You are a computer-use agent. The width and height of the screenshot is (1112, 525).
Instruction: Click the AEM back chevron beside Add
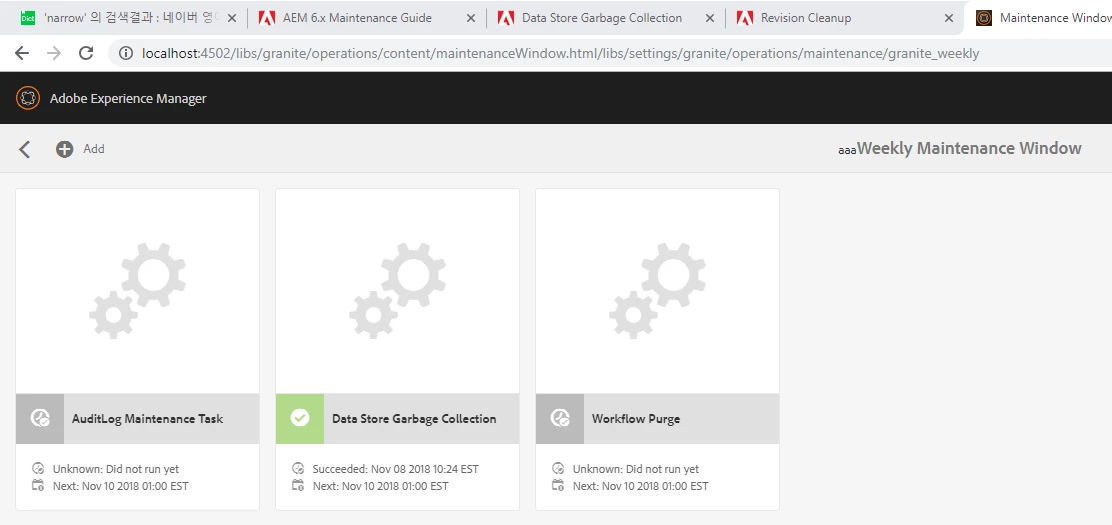(25, 149)
